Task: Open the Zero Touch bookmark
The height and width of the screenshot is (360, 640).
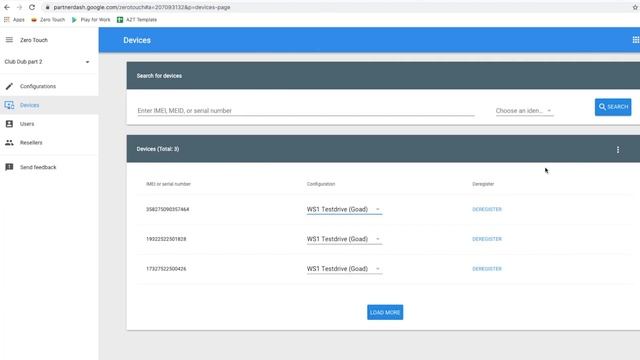Action: [48, 20]
